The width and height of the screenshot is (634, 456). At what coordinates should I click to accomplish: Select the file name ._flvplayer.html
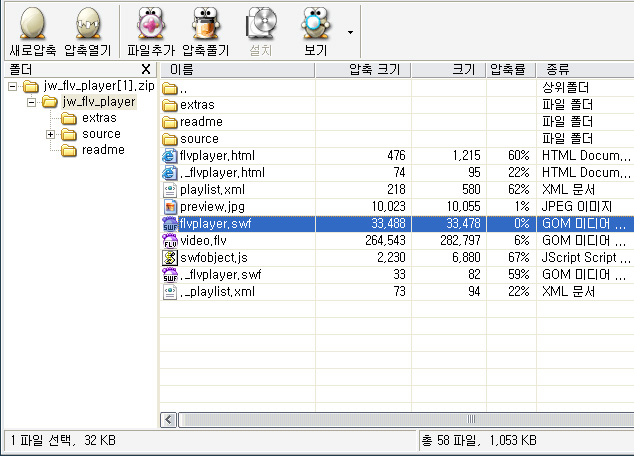point(222,173)
